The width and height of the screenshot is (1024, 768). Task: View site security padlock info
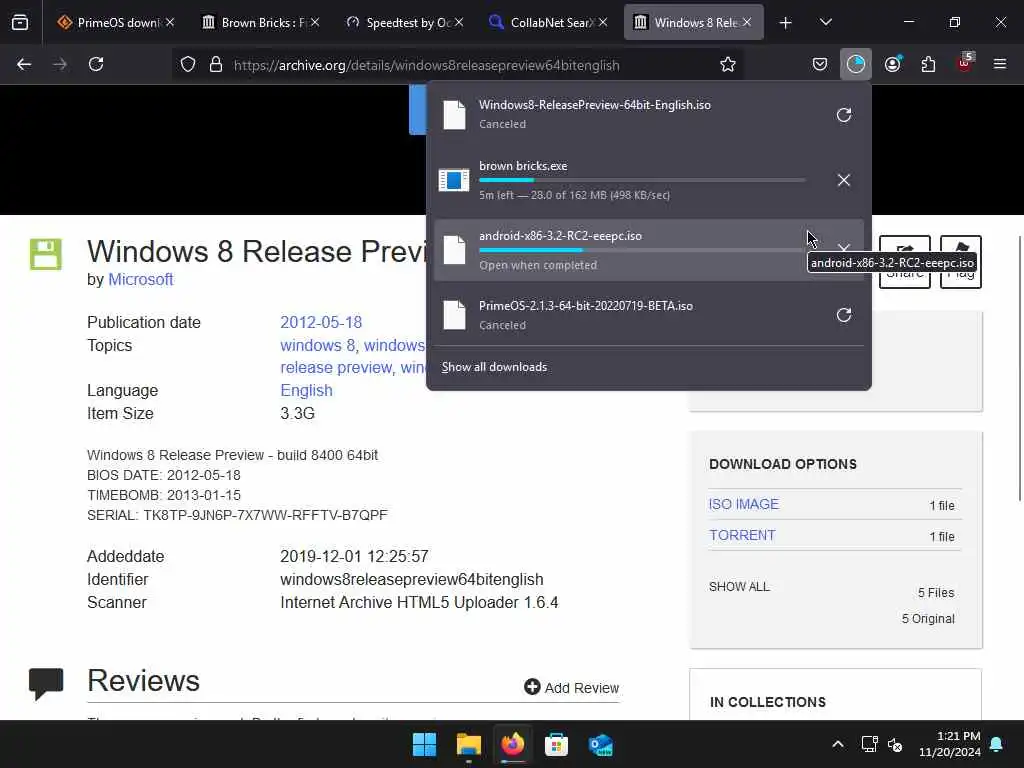tap(216, 65)
